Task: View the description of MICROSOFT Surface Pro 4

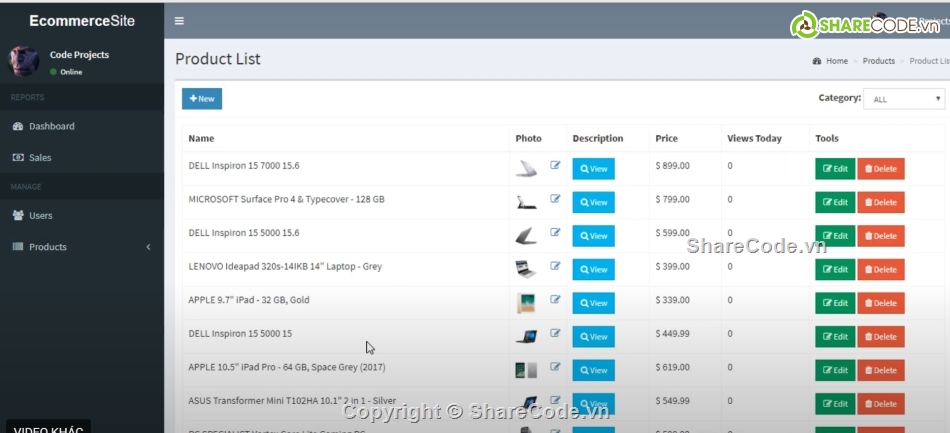Action: (x=593, y=202)
